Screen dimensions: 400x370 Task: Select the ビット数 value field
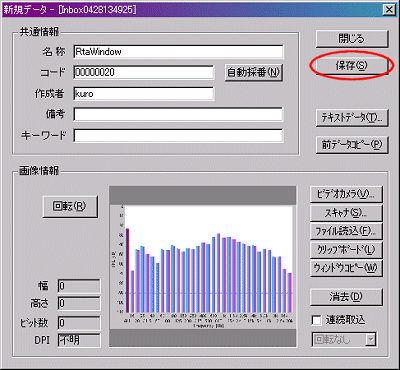79,323
